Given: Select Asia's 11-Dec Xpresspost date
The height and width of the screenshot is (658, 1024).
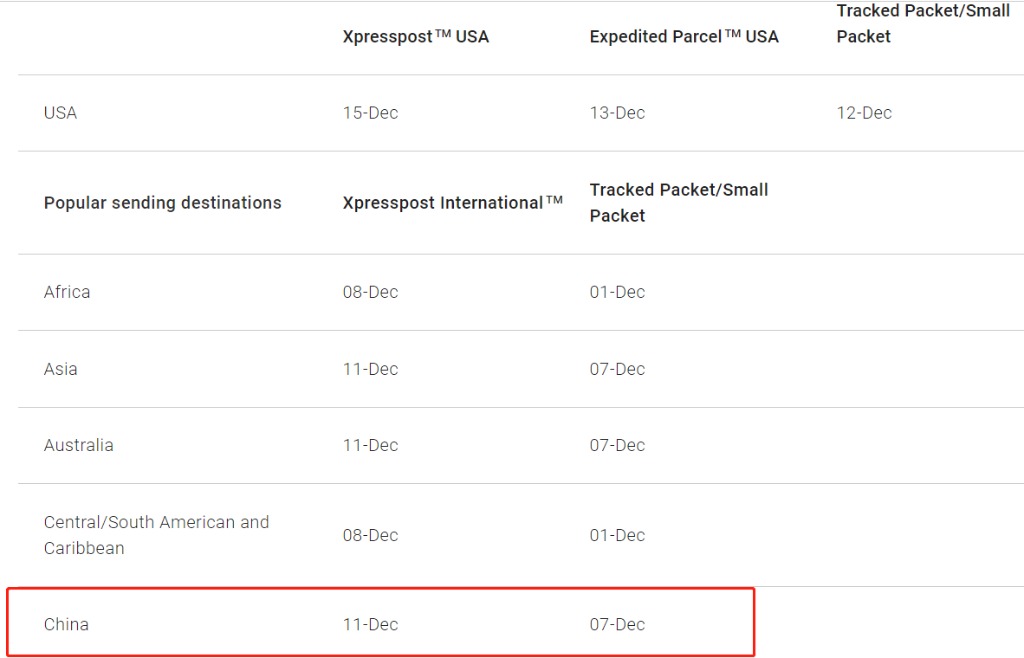Looking at the screenshot, I should click(370, 369).
